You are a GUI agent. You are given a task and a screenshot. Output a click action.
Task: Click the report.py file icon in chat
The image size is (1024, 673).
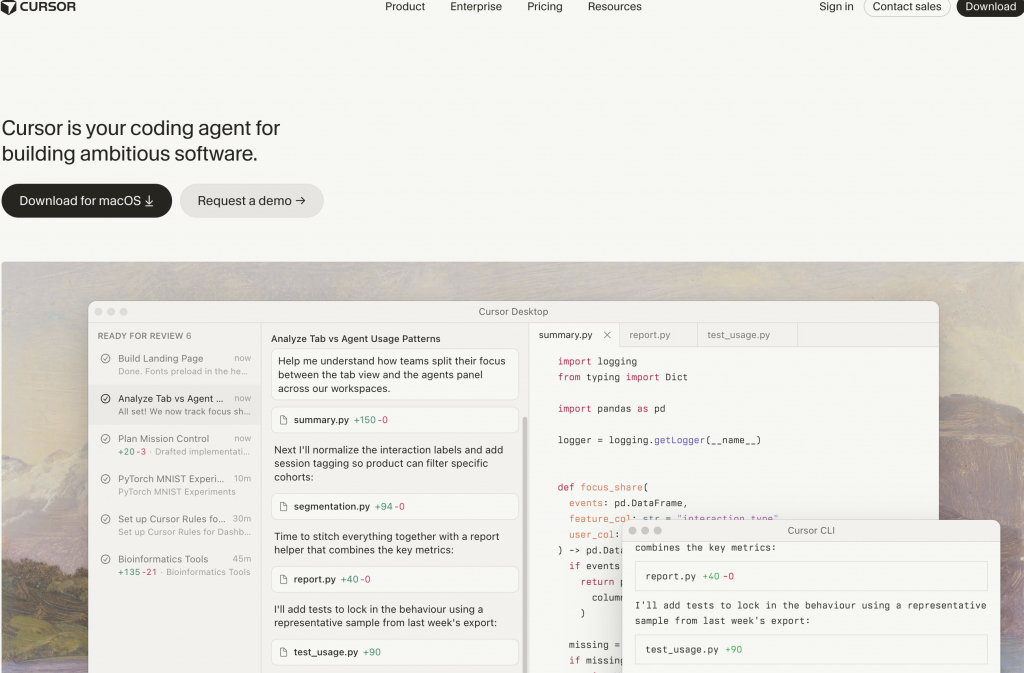pyautogui.click(x=283, y=580)
